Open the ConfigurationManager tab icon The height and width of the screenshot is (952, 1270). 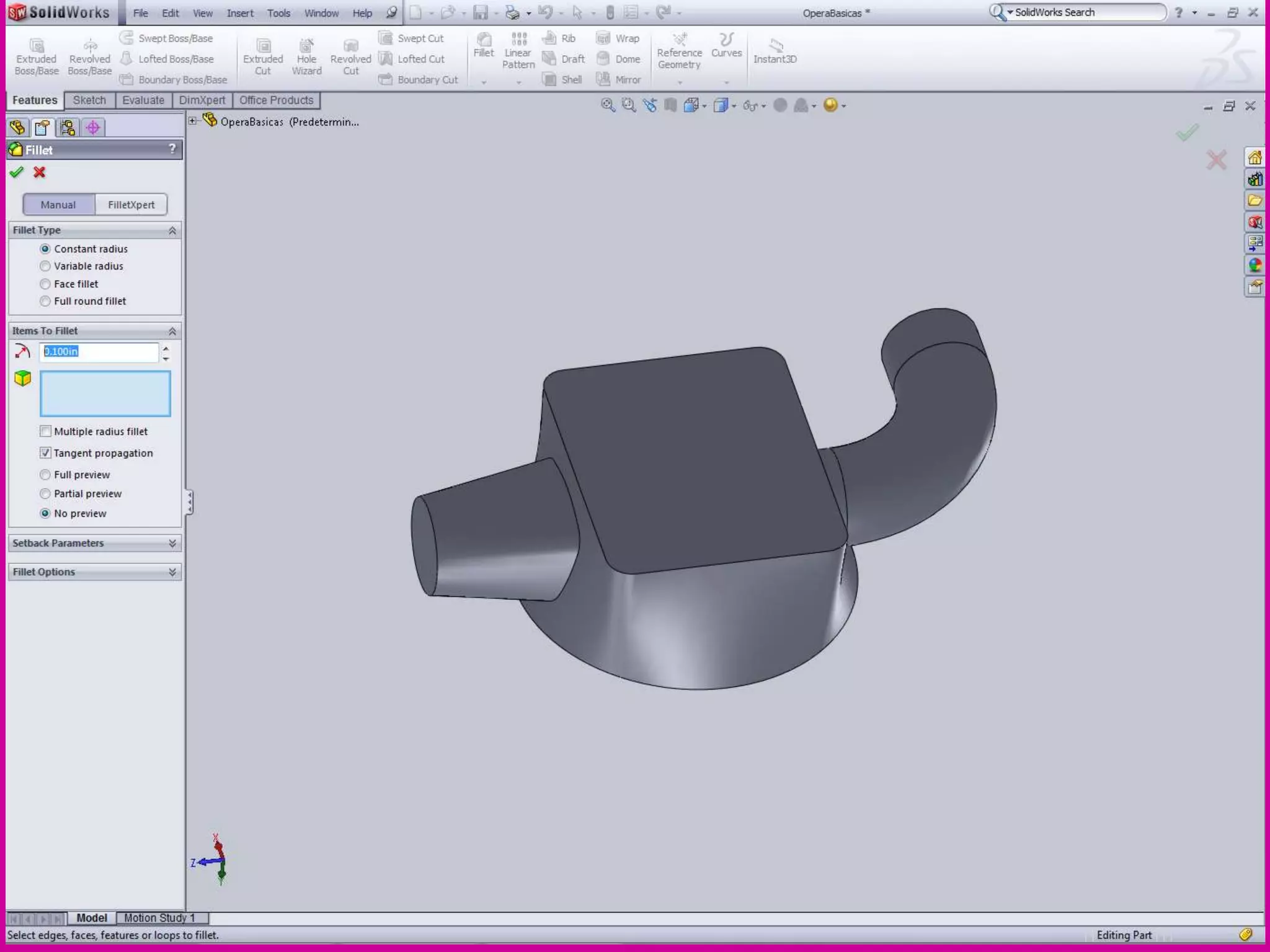pos(68,128)
